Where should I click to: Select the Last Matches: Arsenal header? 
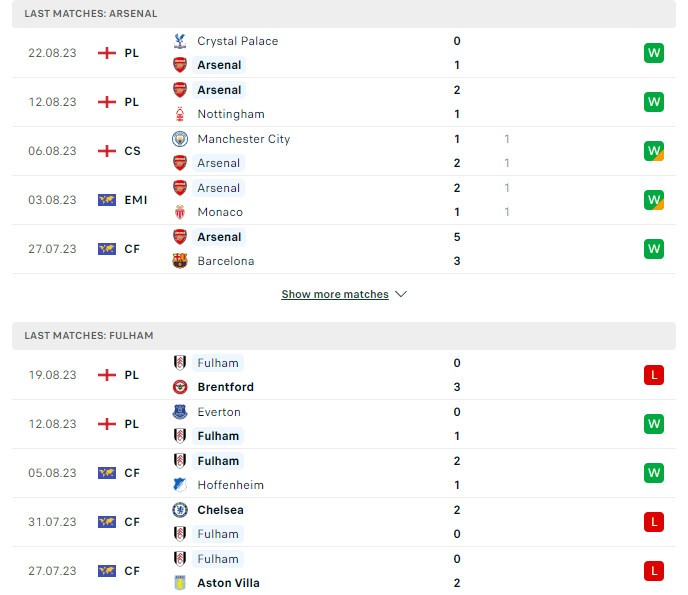[x=91, y=14]
